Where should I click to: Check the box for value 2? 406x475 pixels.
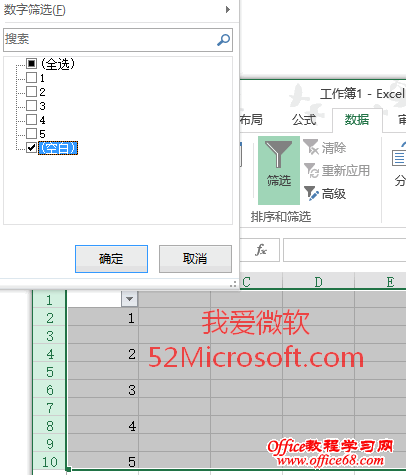click(31, 91)
